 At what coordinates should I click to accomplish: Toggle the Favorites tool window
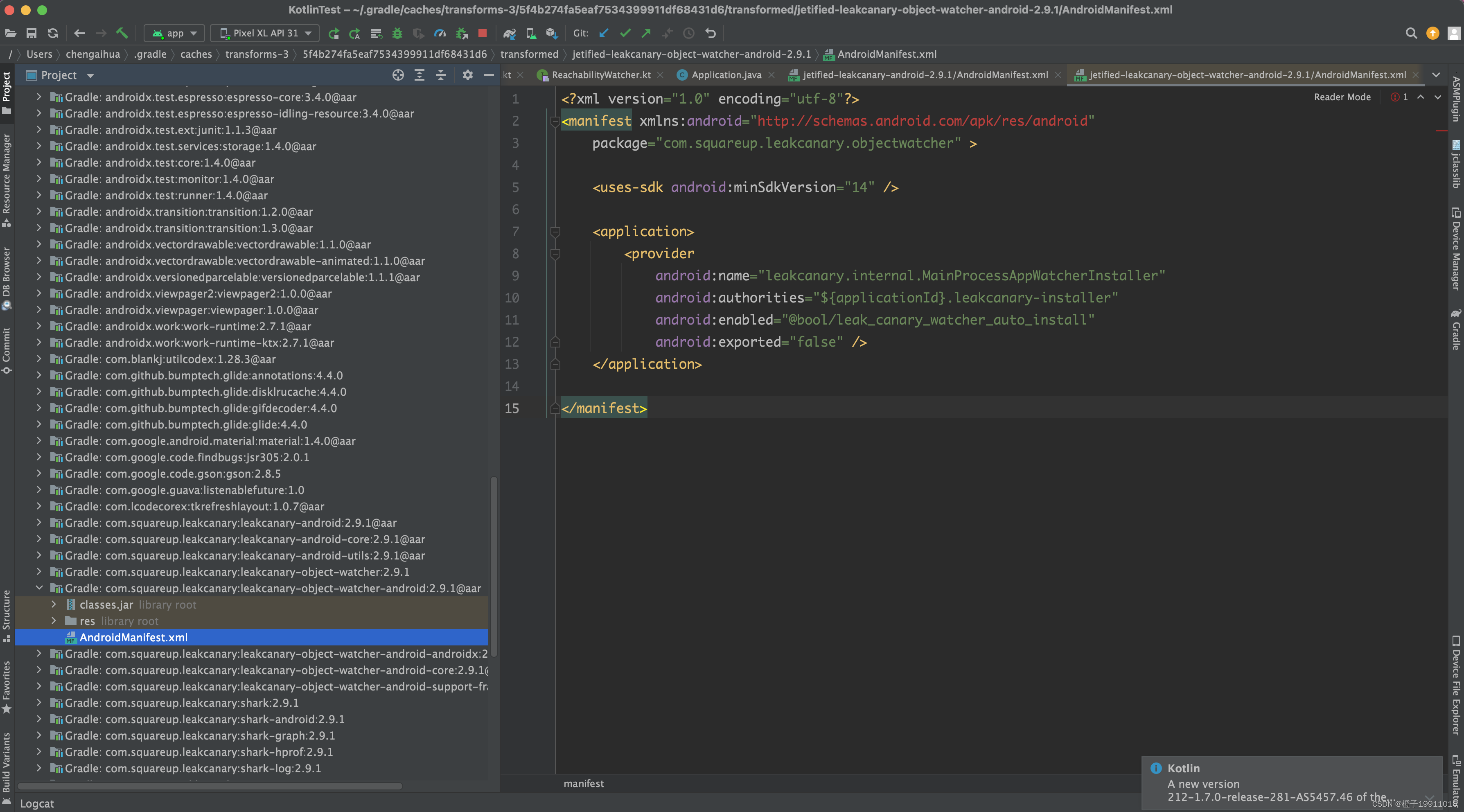coord(7,687)
